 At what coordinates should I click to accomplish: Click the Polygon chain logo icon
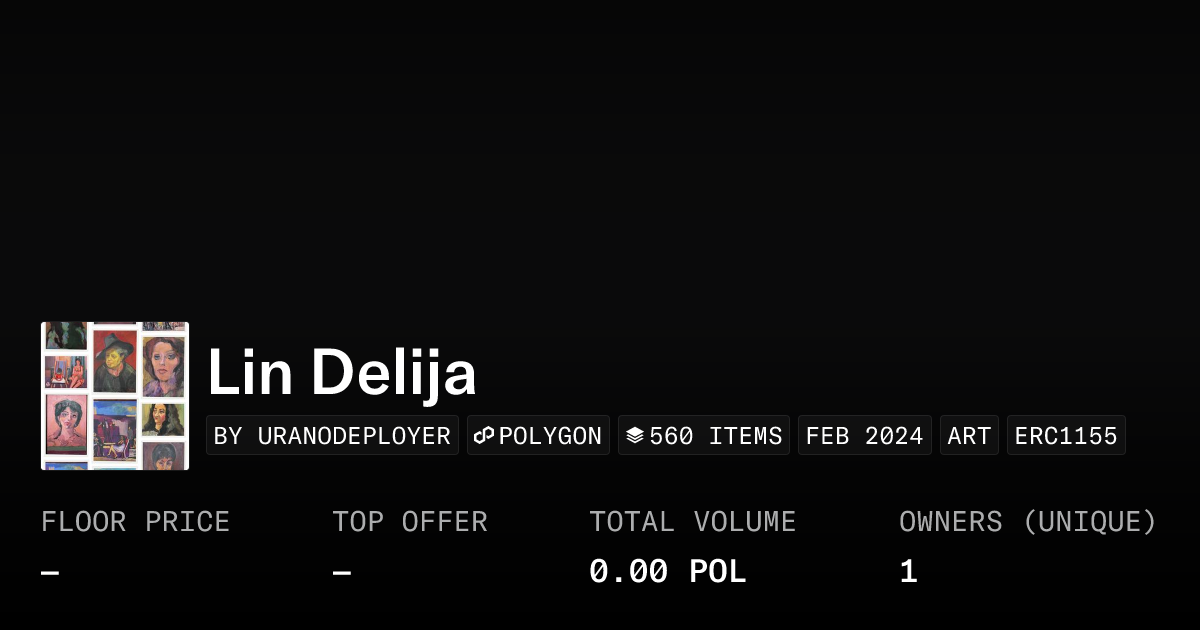click(485, 436)
